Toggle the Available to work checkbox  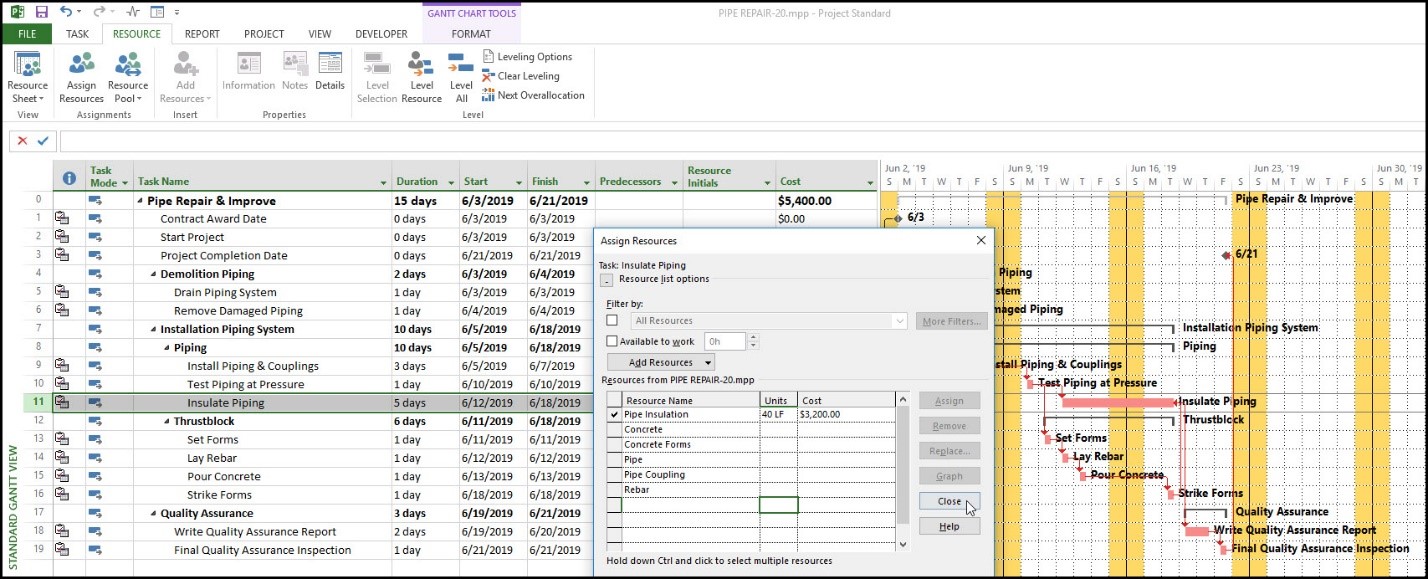612,342
